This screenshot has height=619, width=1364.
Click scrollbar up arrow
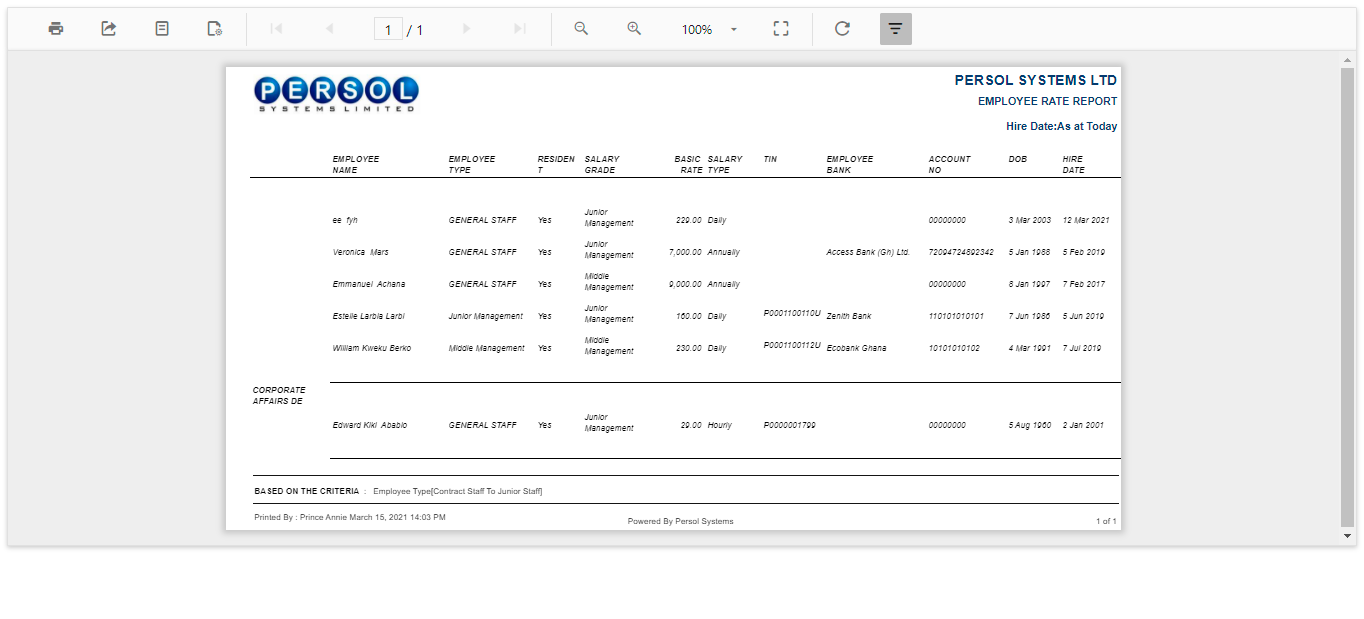(x=1347, y=60)
